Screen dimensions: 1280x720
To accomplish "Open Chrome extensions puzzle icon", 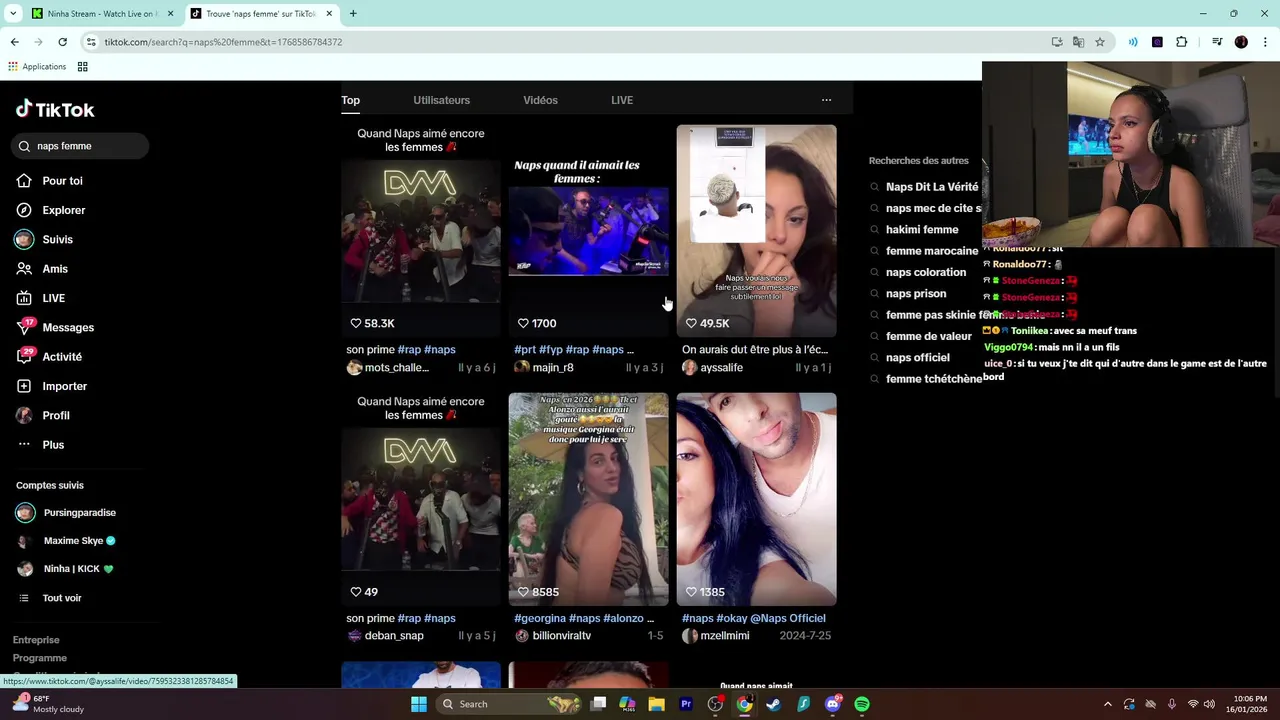I will [1181, 42].
